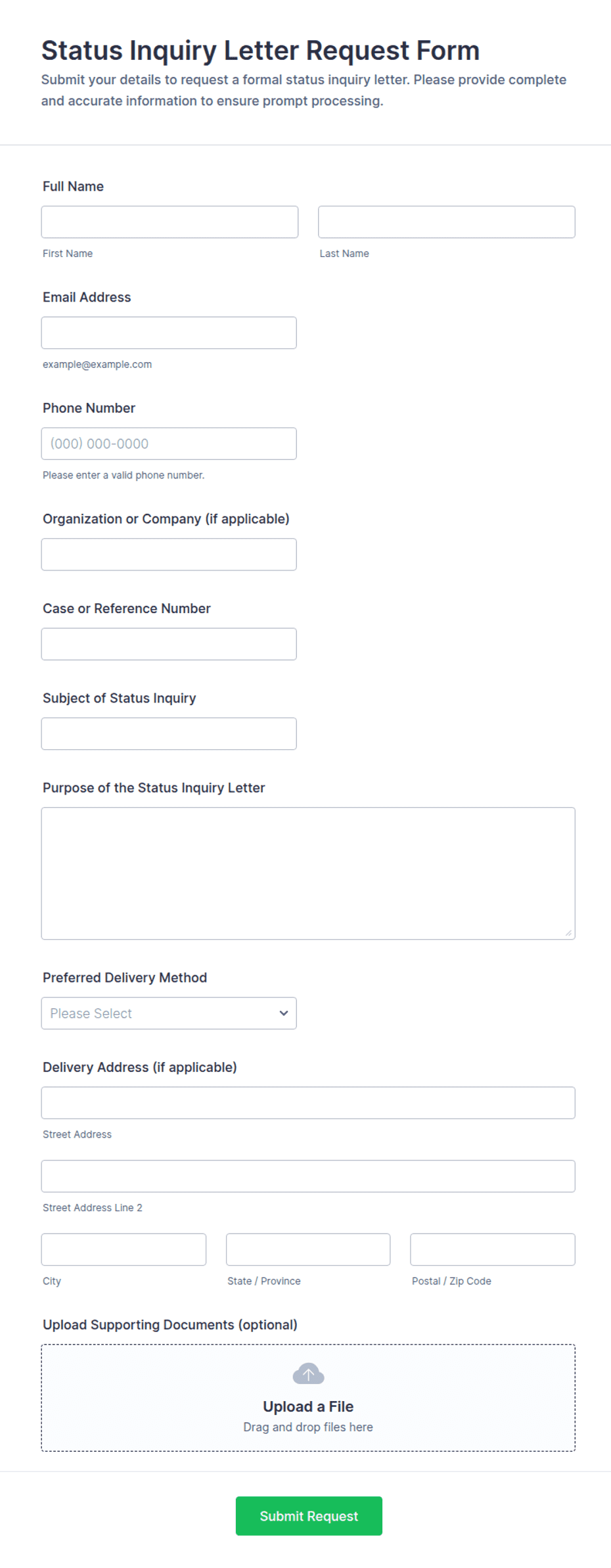Click the Case or Reference Number field
The image size is (611, 1568).
[169, 644]
